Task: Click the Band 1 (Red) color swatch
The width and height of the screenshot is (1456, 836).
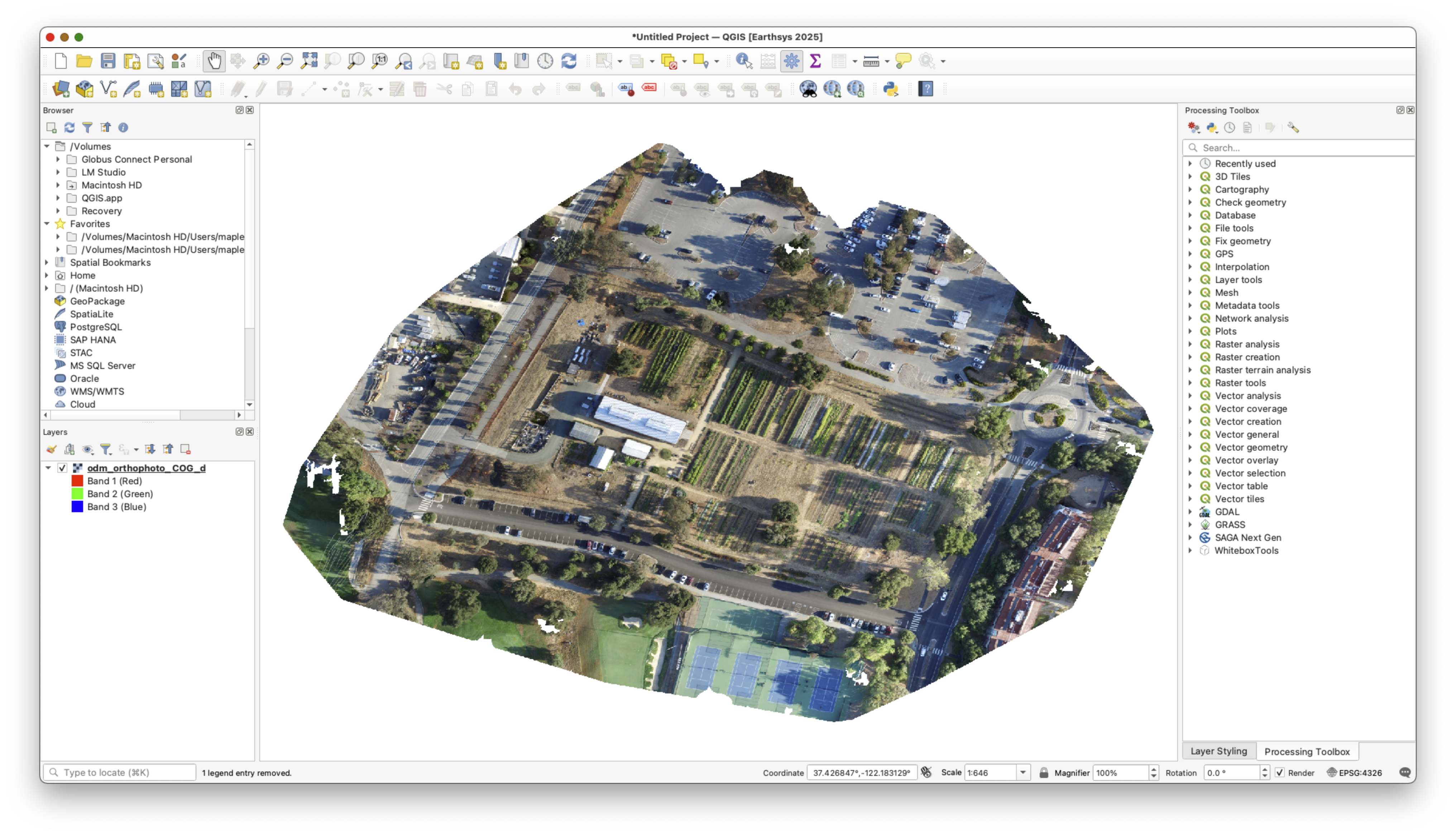Action: (x=77, y=481)
